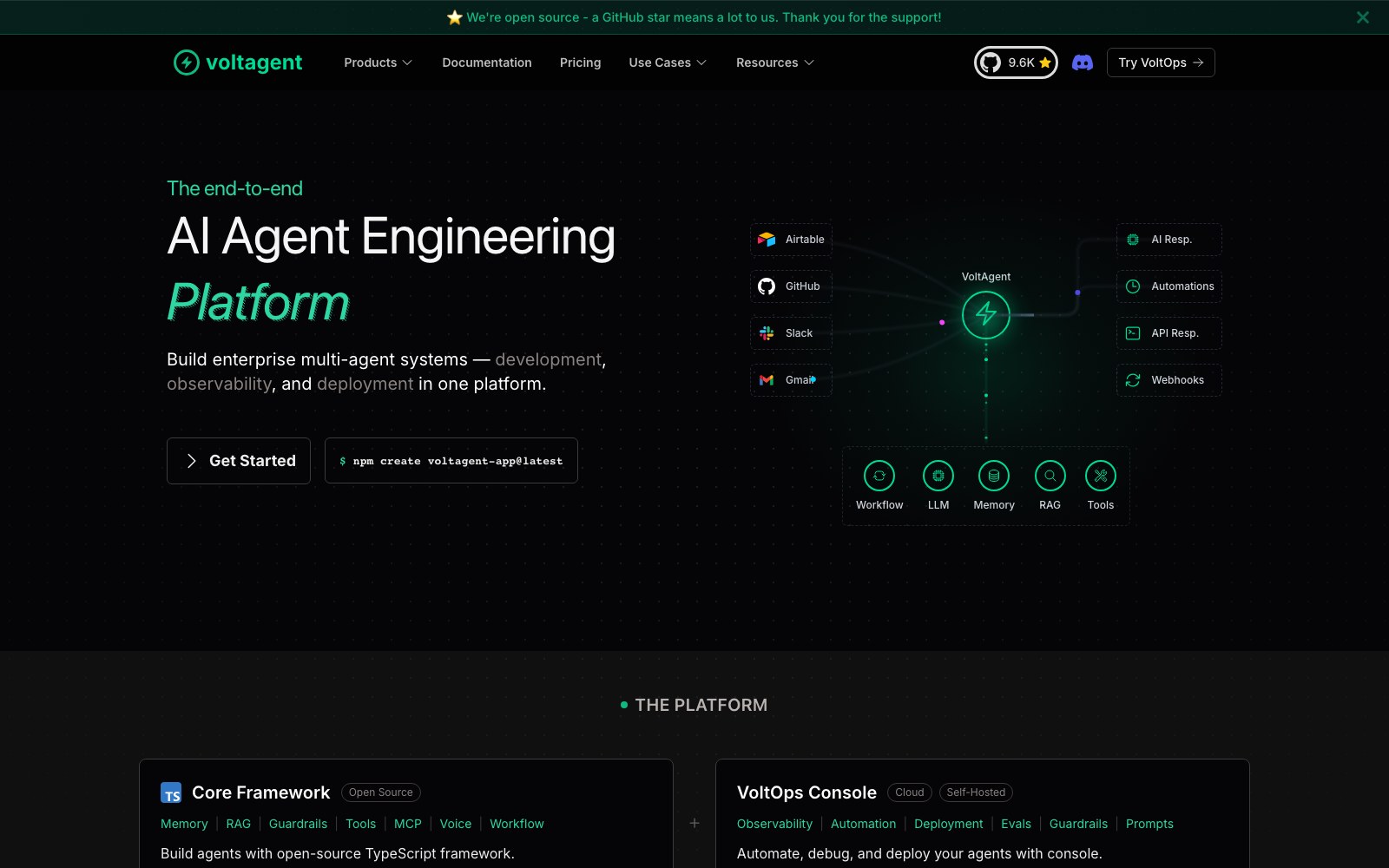1389x868 pixels.
Task: Click the voltagent lightning logo icon
Action: point(187,62)
